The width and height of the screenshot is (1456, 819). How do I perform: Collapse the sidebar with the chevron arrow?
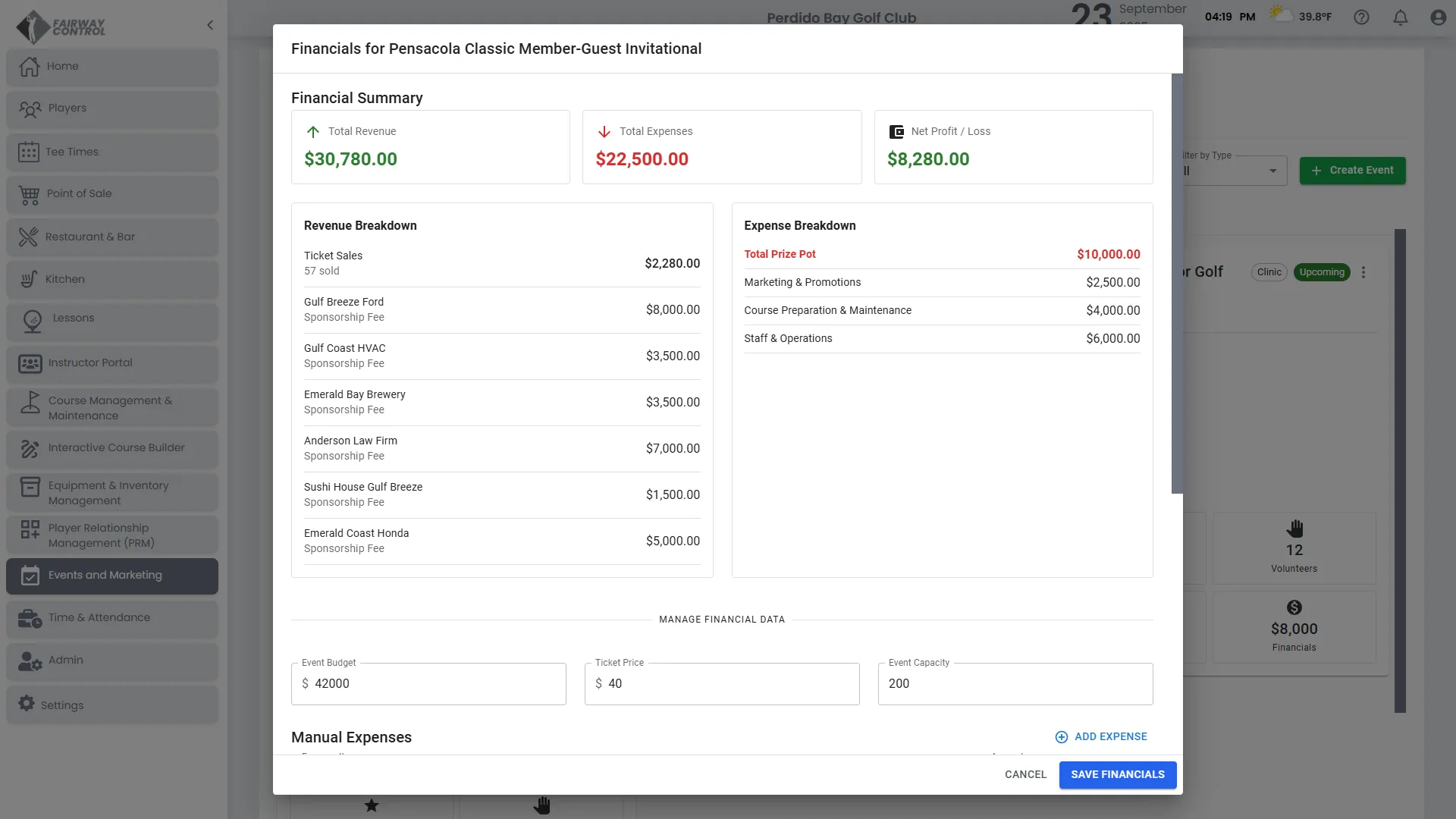tap(210, 25)
